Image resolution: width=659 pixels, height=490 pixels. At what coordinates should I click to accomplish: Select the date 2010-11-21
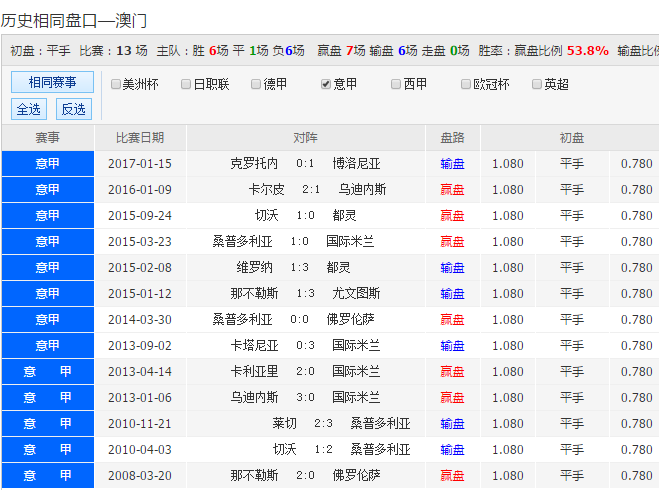click(x=140, y=424)
